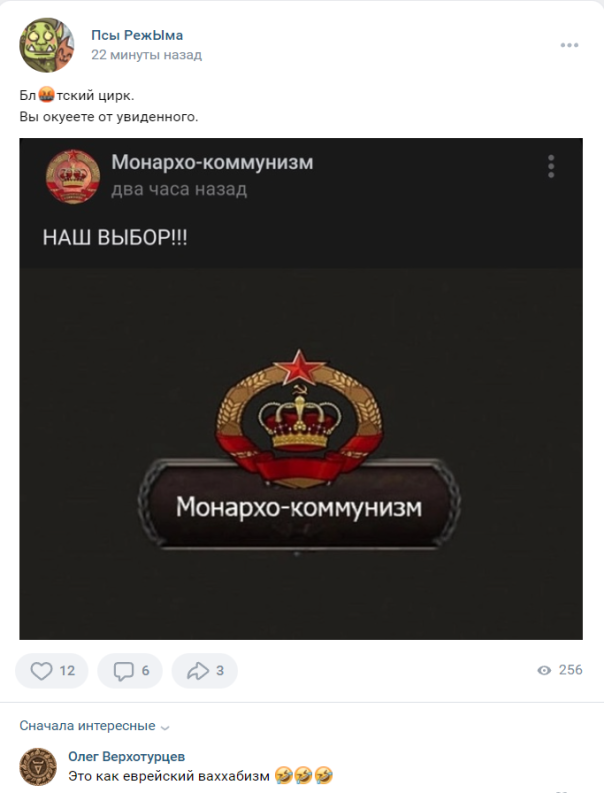
Task: Expand the Сначала интересные sorting dropdown
Action: click(95, 726)
